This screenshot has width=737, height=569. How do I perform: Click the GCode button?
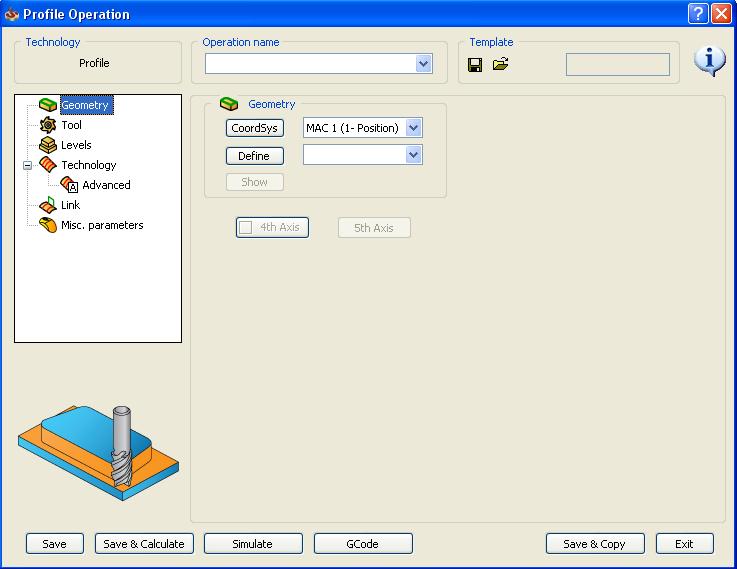(363, 544)
